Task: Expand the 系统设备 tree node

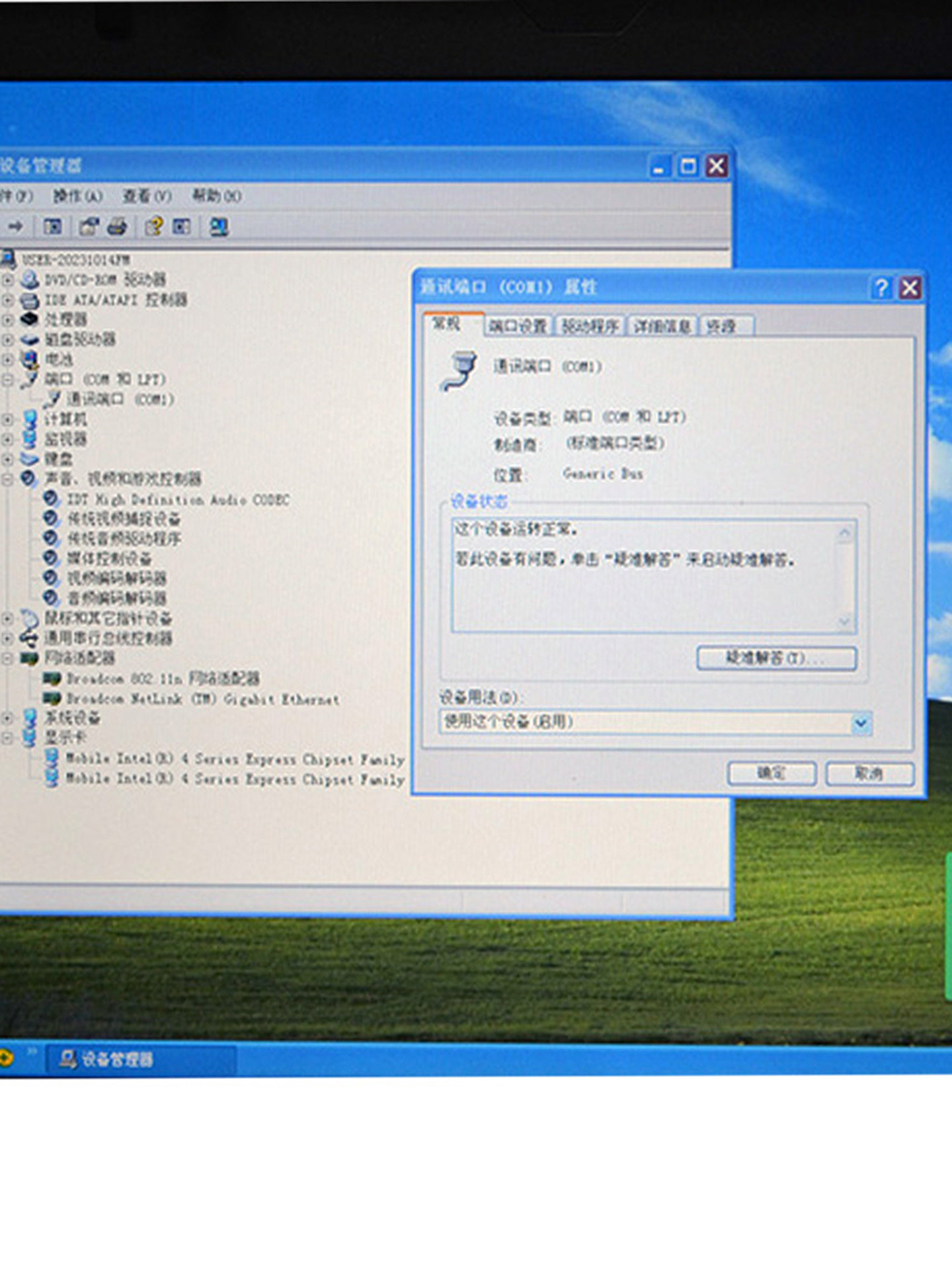Action: tap(8, 718)
